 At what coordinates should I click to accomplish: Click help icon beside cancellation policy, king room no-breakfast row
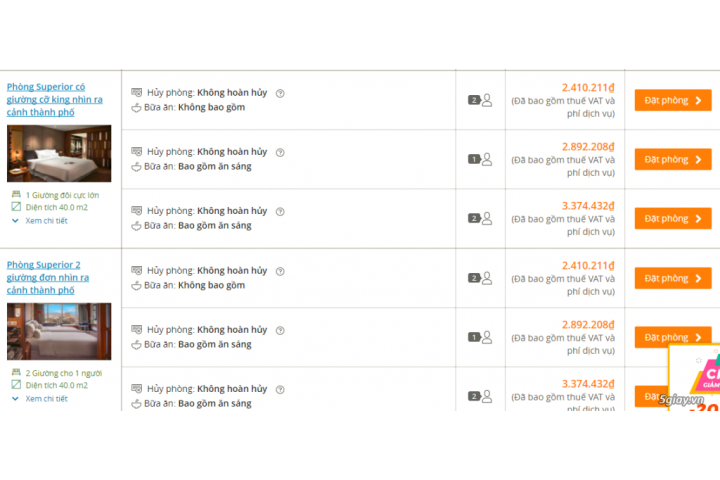[280, 93]
